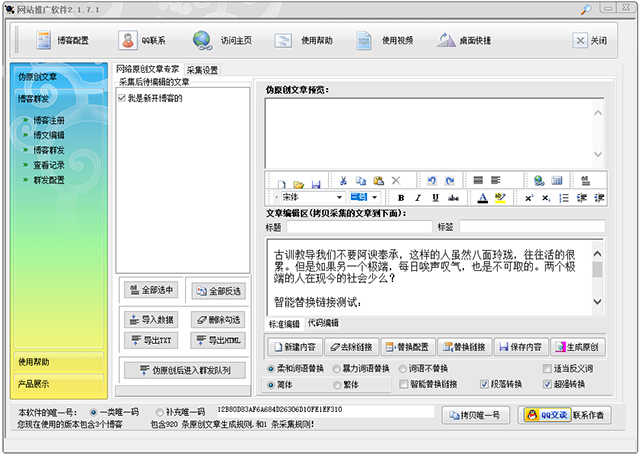Click the 标题 input field
The width and height of the screenshot is (640, 456).
[x=359, y=227]
